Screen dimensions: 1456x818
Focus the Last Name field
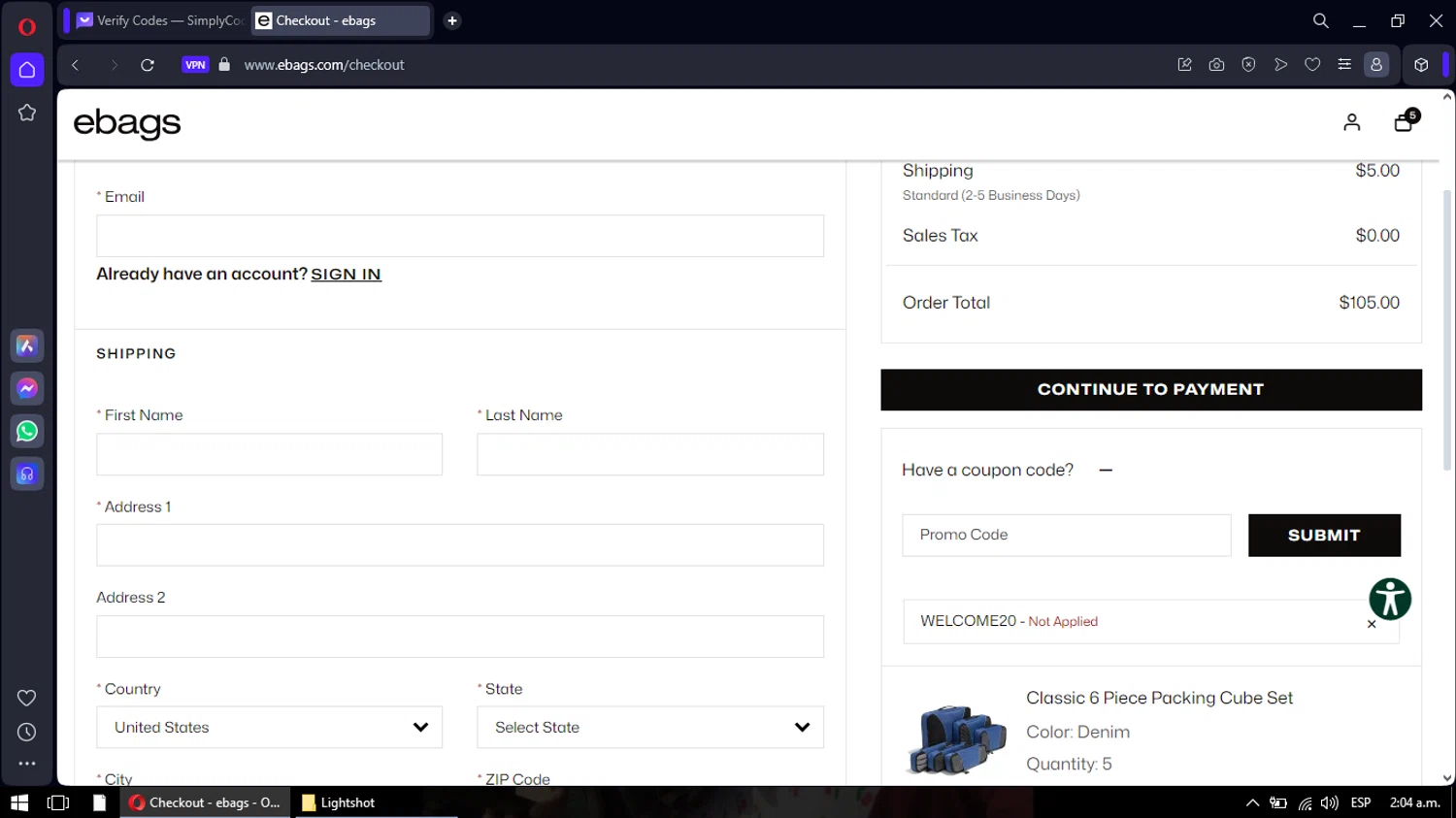pyautogui.click(x=650, y=454)
